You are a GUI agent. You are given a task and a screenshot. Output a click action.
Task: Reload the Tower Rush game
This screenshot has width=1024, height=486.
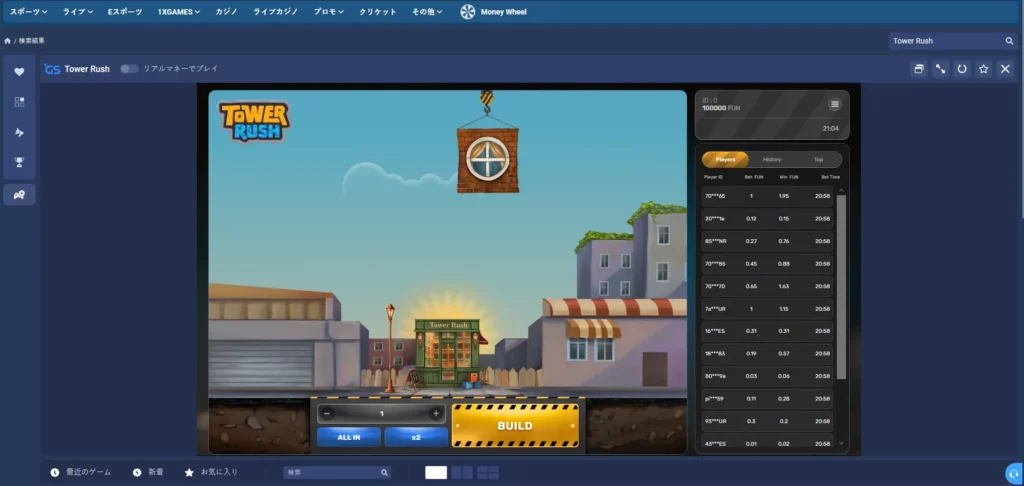point(962,69)
